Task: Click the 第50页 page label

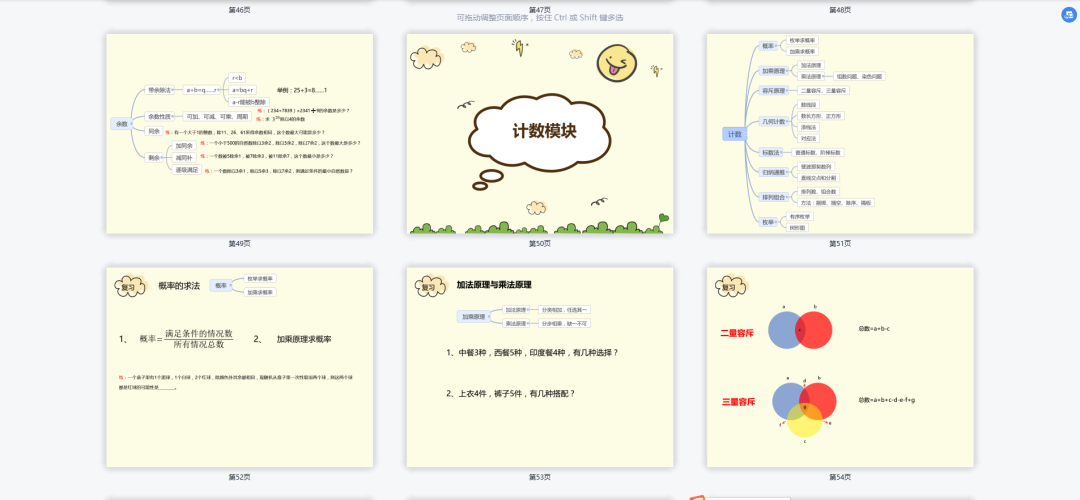Action: pos(540,243)
